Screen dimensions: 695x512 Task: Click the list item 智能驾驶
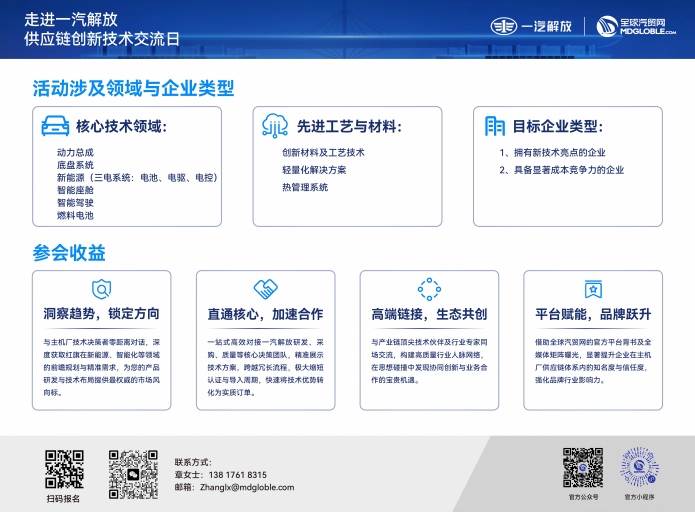(75, 203)
